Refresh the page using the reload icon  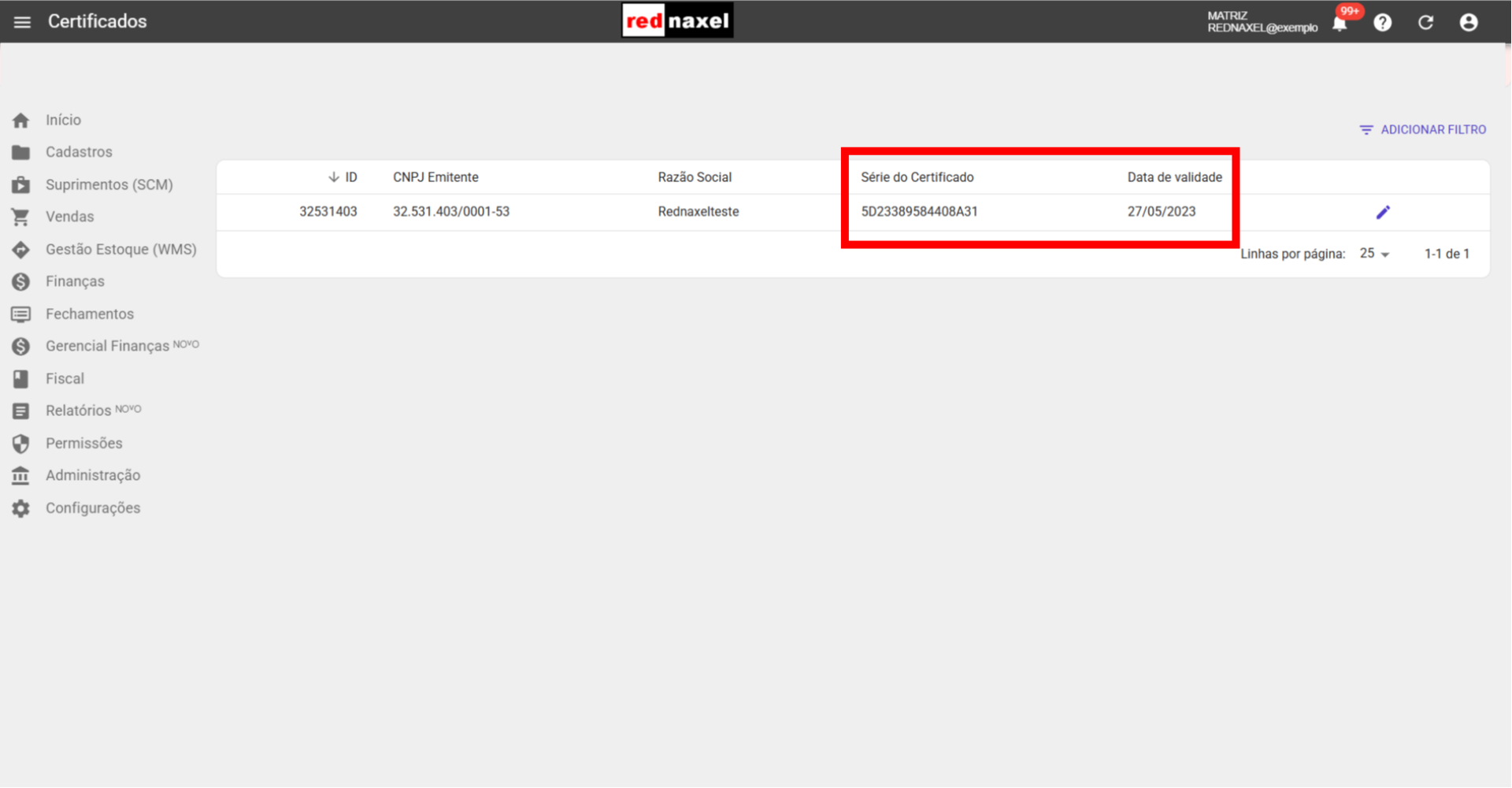pos(1425,22)
